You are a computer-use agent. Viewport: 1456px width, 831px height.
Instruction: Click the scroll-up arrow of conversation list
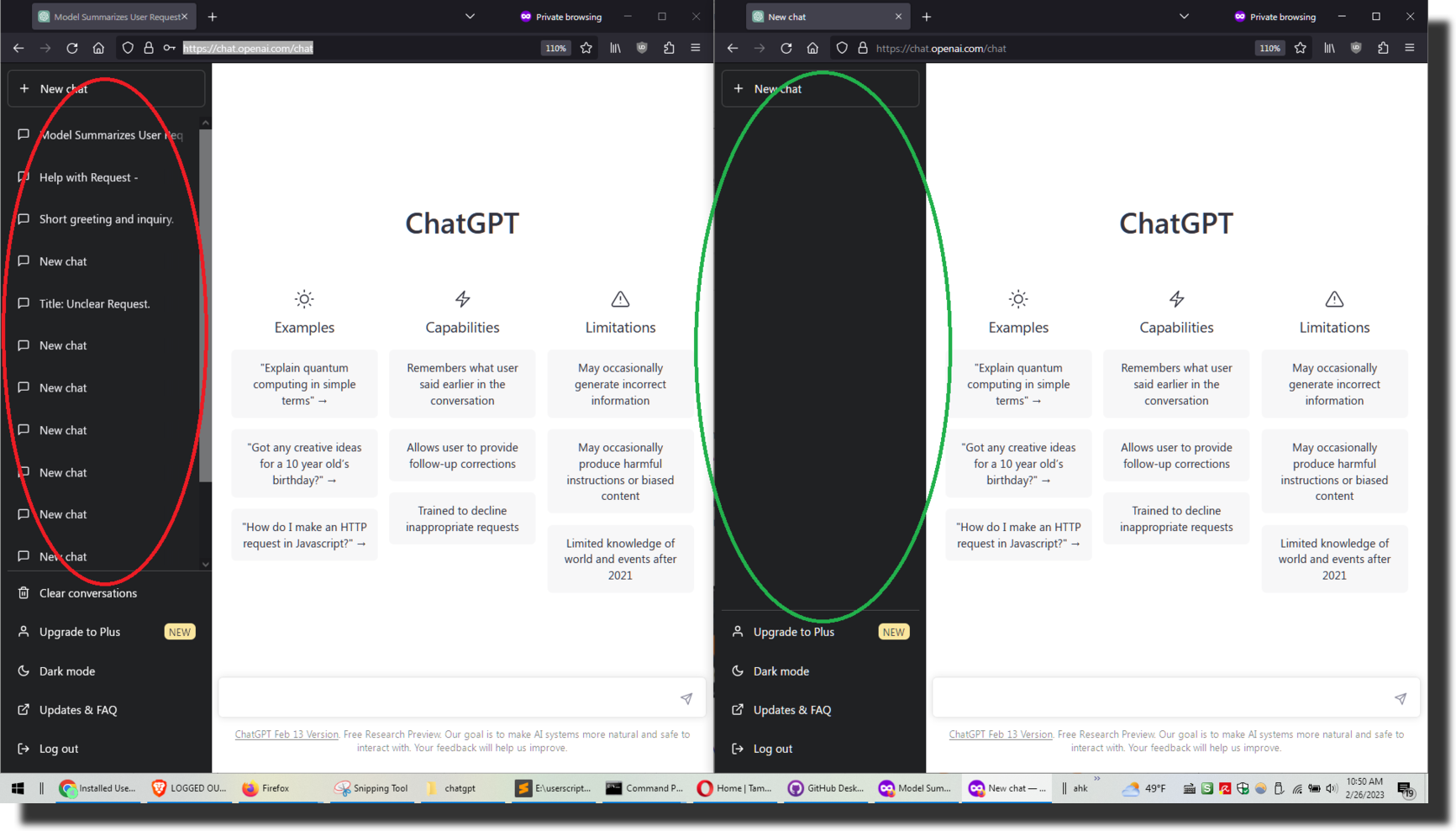(x=205, y=124)
